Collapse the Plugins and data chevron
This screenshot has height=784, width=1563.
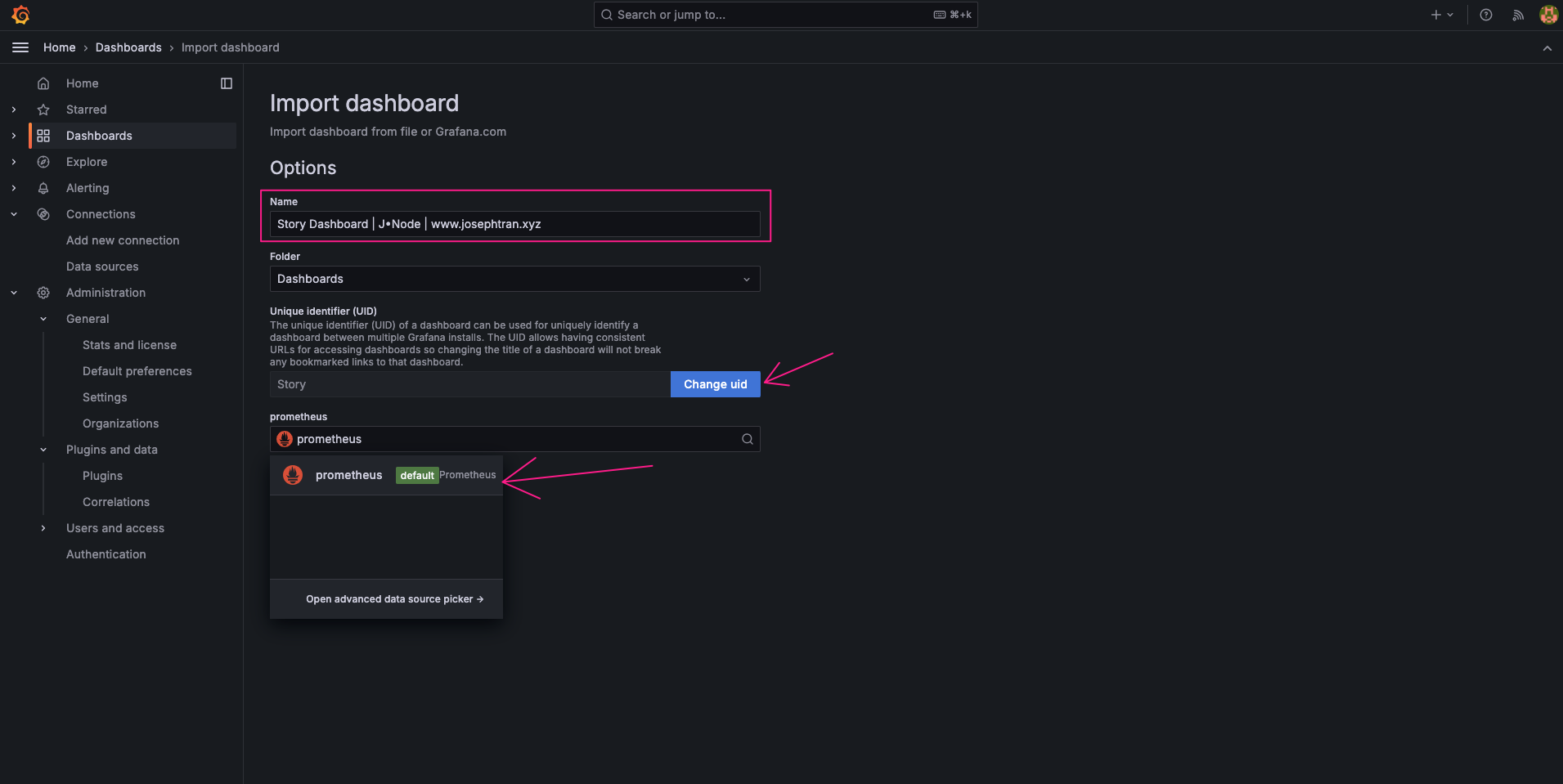point(43,450)
